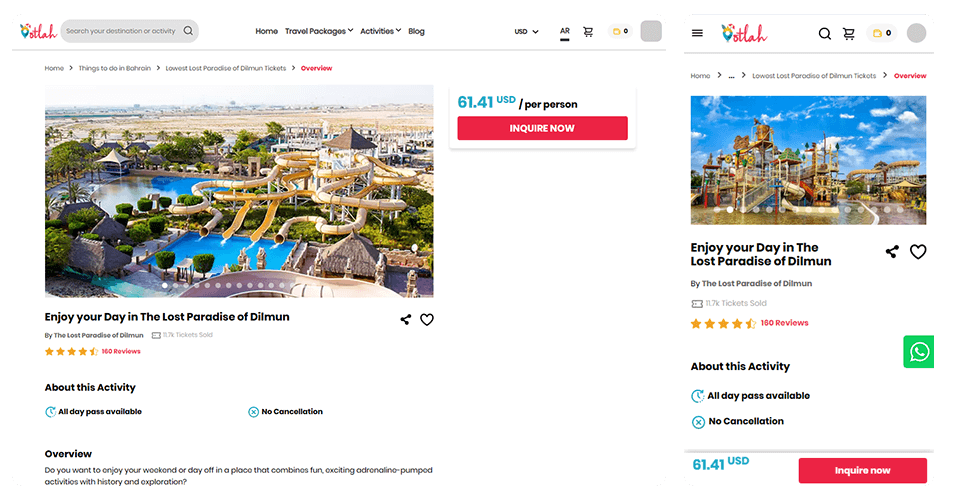Click the search magnifier in desktop search bar
This screenshot has width=960, height=500.
click(x=188, y=31)
